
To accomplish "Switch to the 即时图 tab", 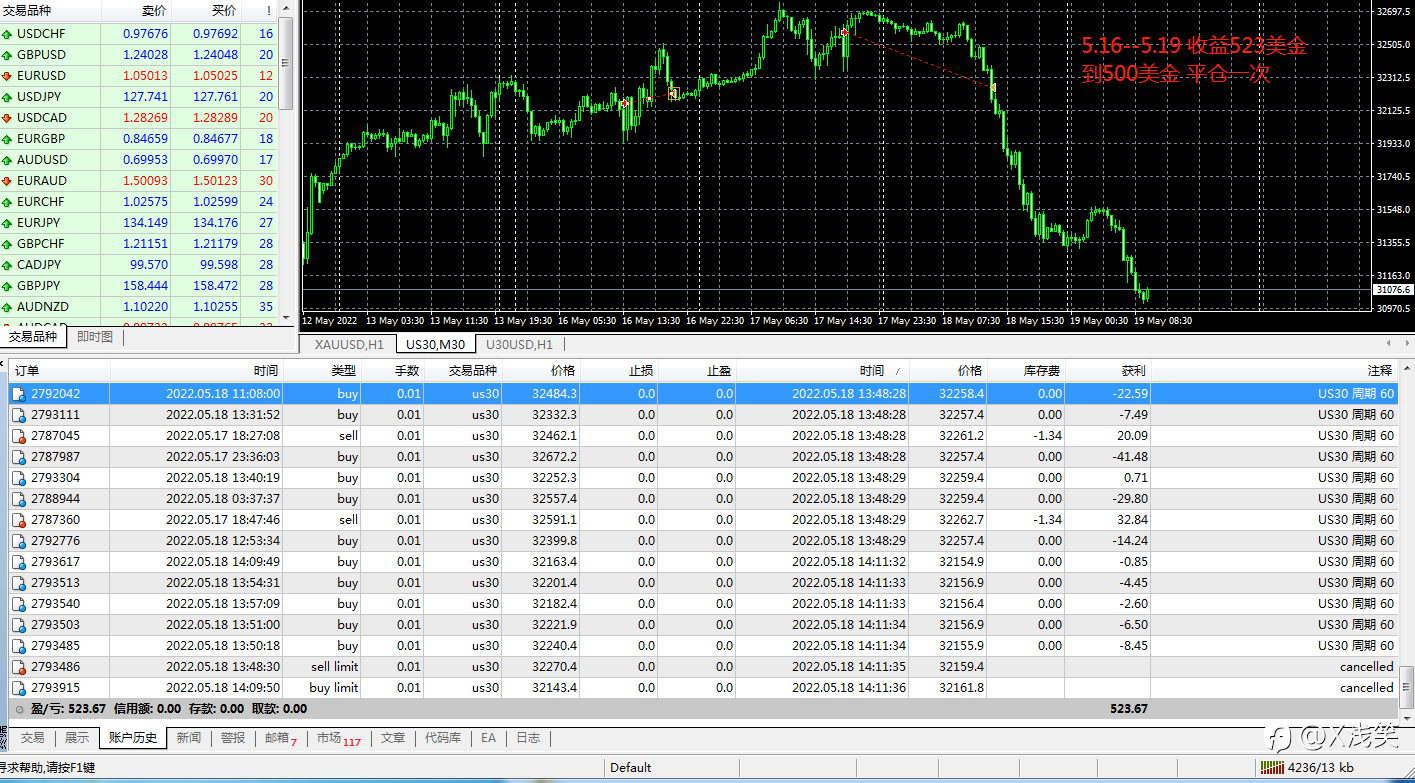I will (x=94, y=338).
